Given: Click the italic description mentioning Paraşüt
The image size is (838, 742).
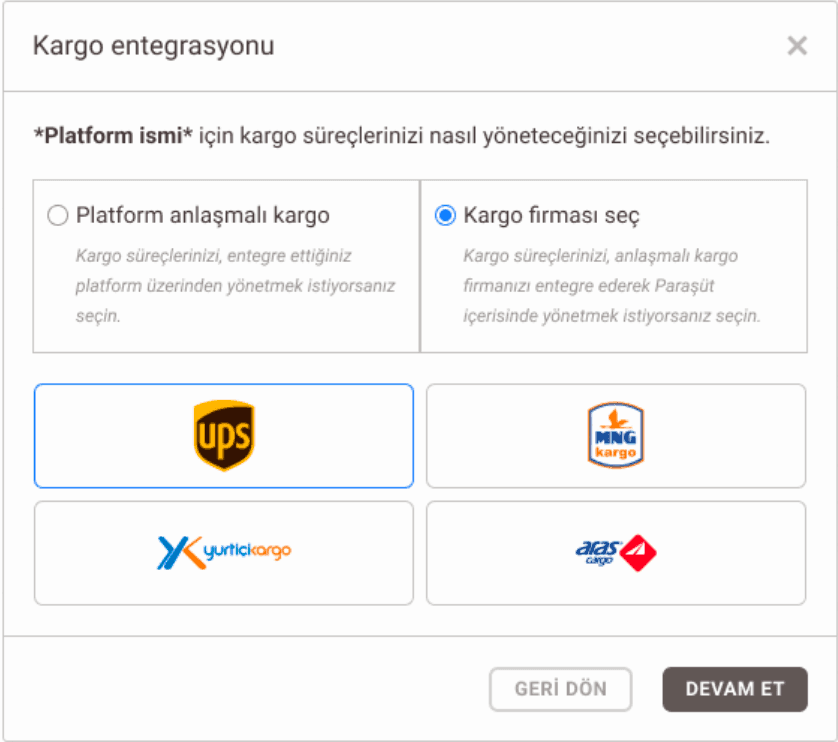Looking at the screenshot, I should click(x=611, y=285).
